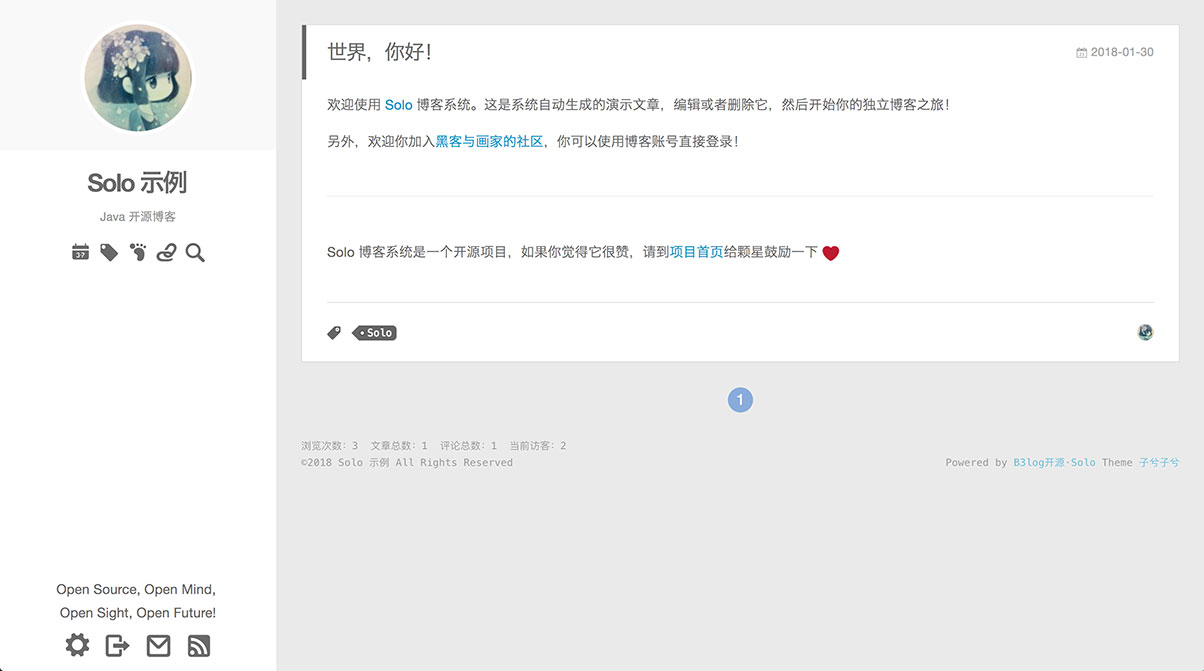Open the archives calendar icon in sidebar

point(81,253)
